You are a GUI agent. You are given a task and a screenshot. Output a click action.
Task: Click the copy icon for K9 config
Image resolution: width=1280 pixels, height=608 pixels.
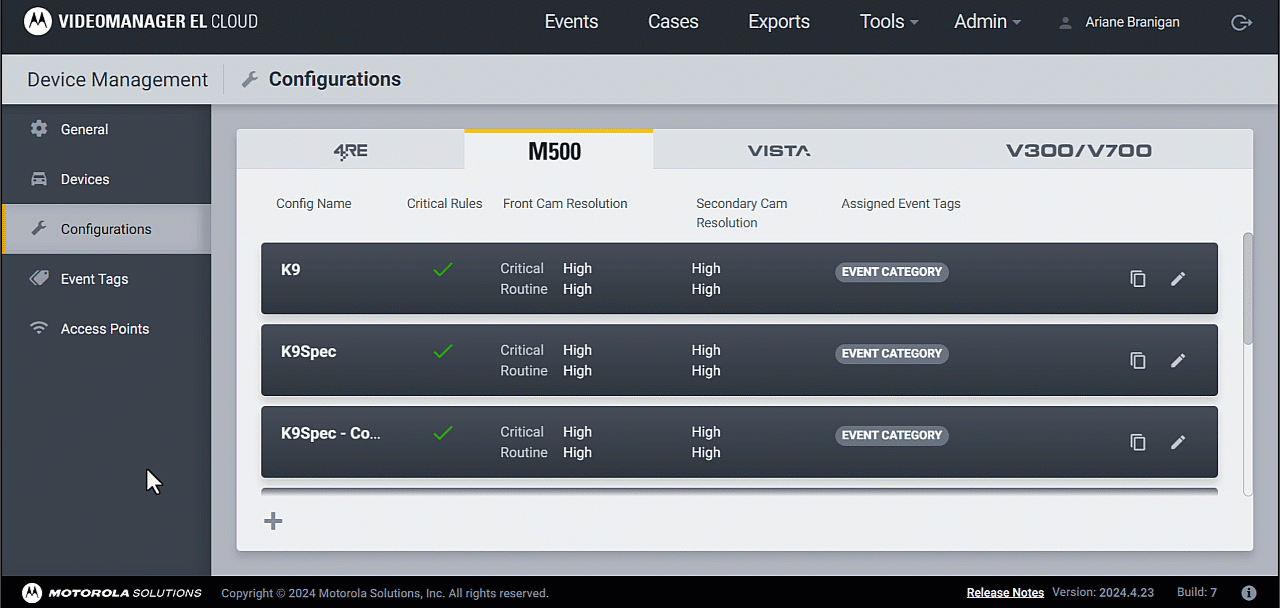[1138, 279]
